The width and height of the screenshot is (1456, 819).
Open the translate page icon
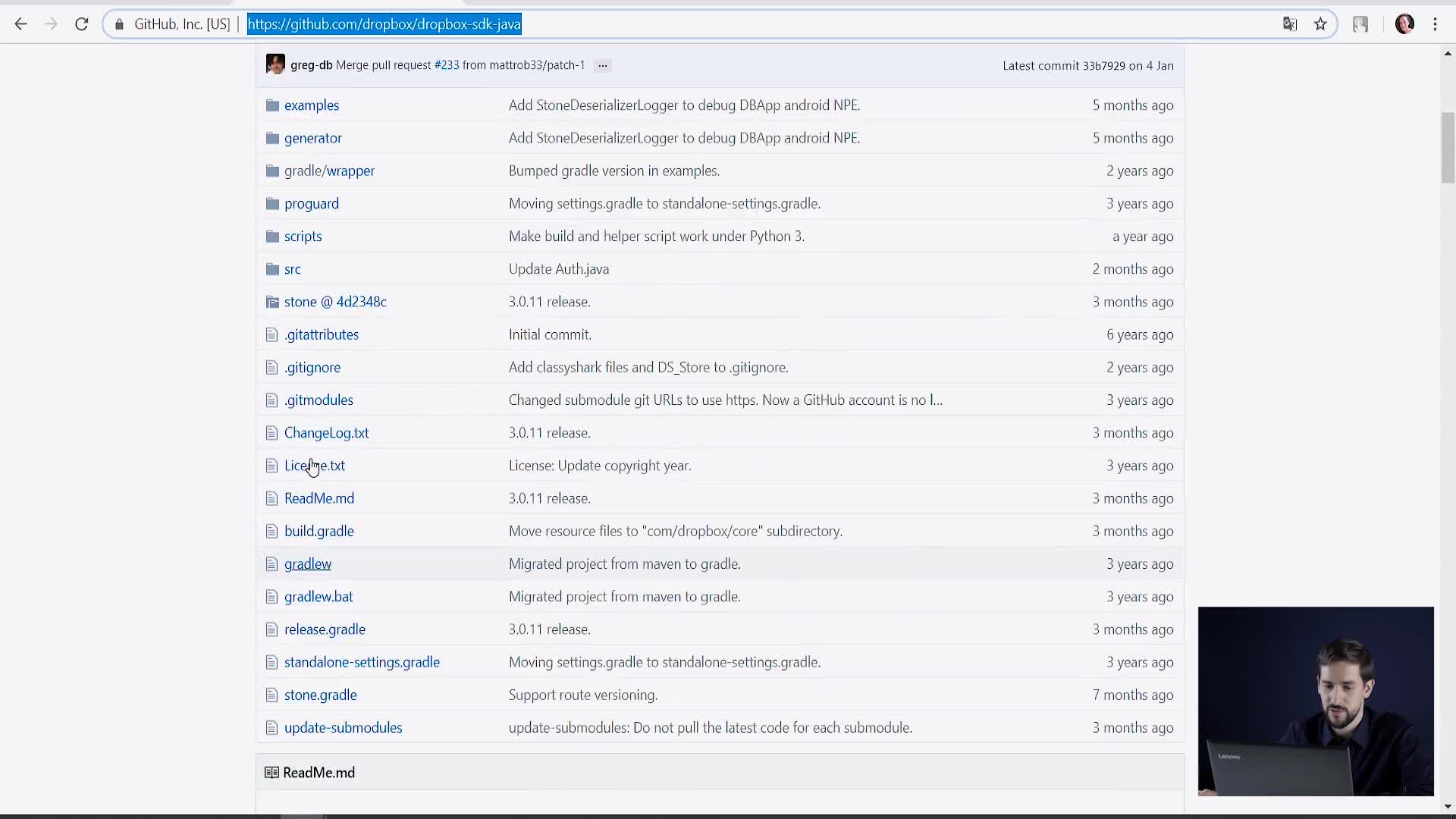pyautogui.click(x=1289, y=24)
